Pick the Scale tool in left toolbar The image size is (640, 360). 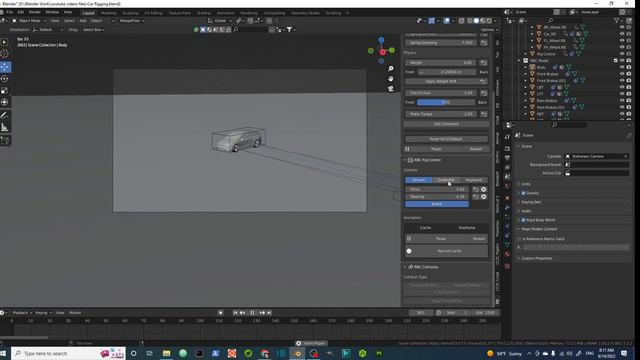(x=5, y=91)
